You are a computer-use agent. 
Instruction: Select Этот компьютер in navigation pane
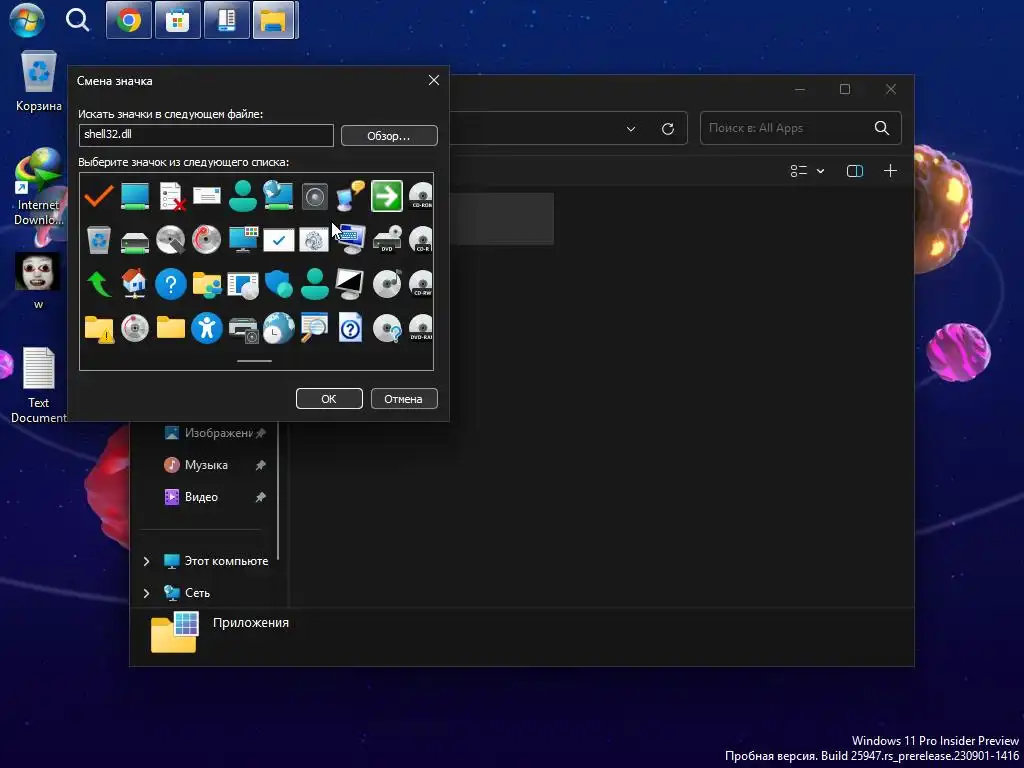point(226,561)
